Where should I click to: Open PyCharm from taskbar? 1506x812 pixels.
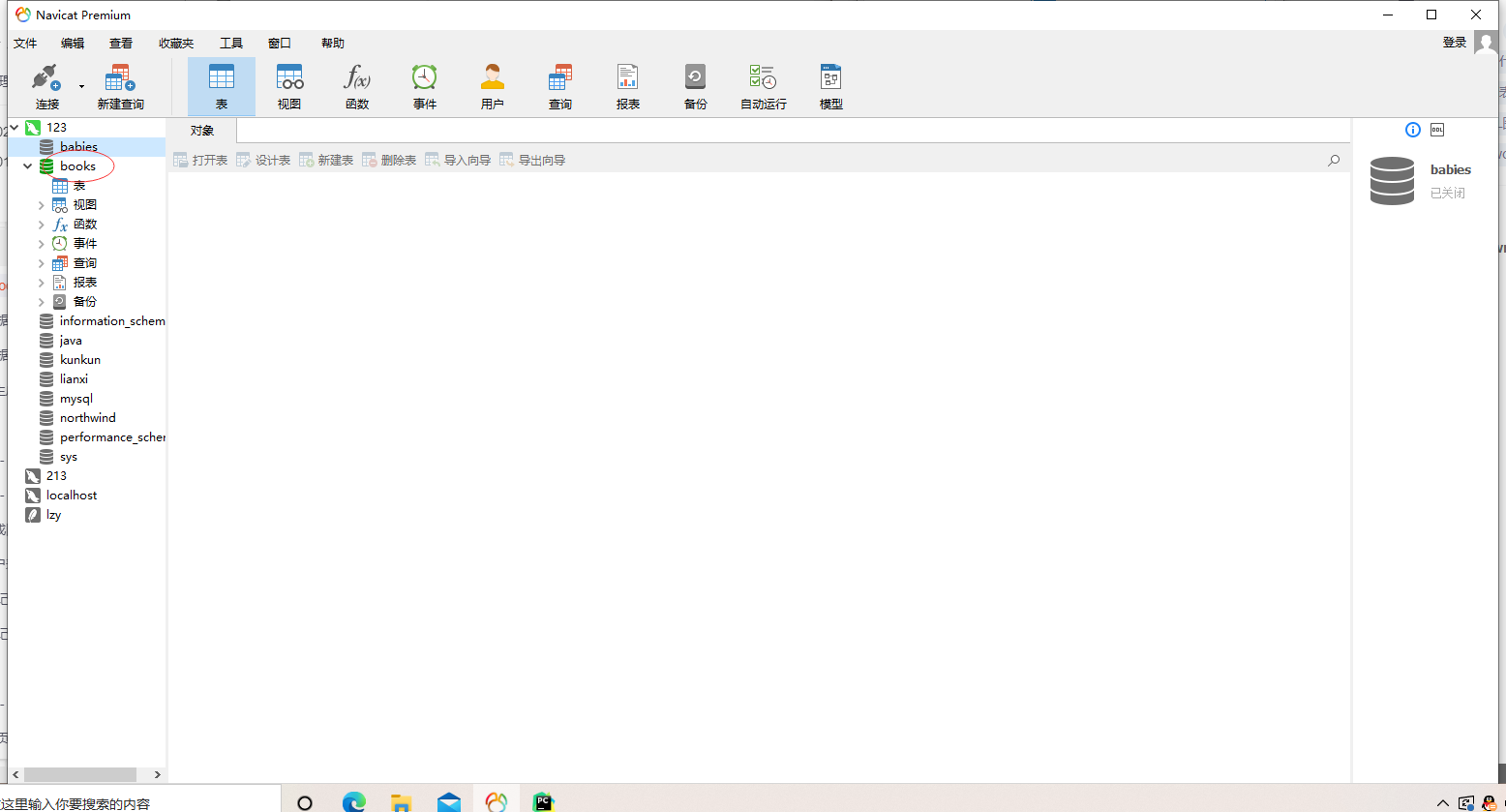coord(543,802)
